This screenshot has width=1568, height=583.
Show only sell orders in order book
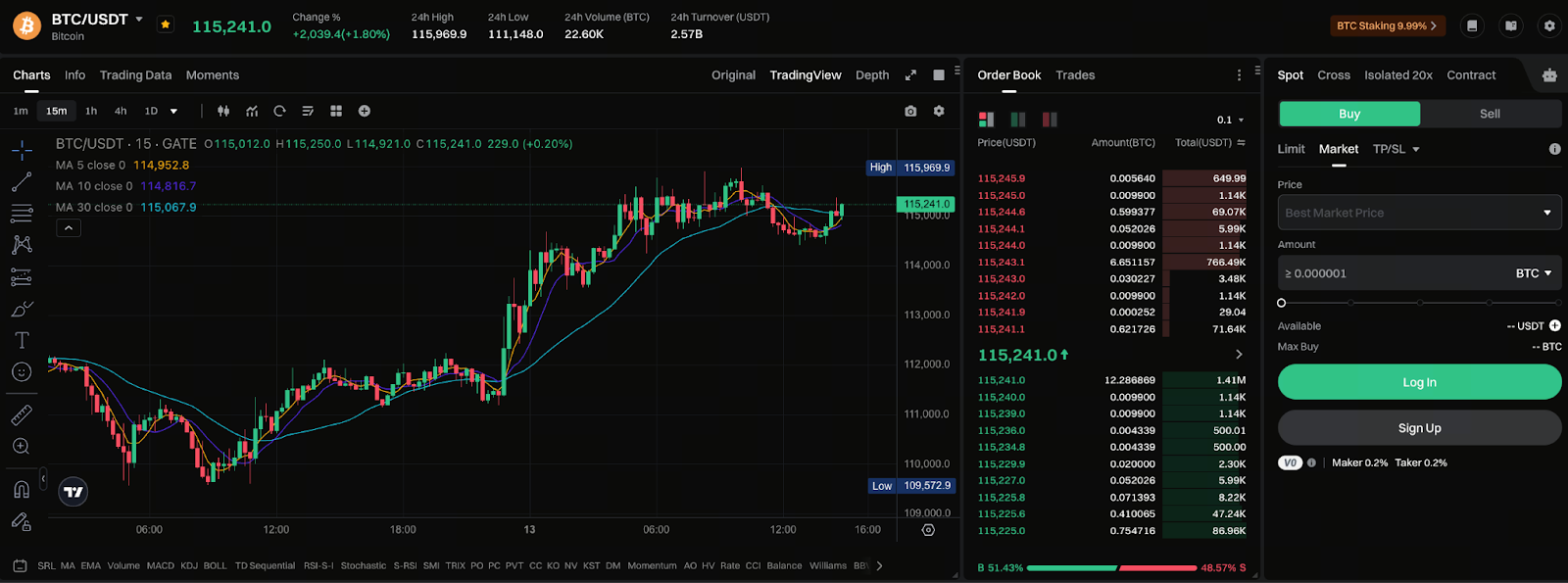click(x=1050, y=120)
